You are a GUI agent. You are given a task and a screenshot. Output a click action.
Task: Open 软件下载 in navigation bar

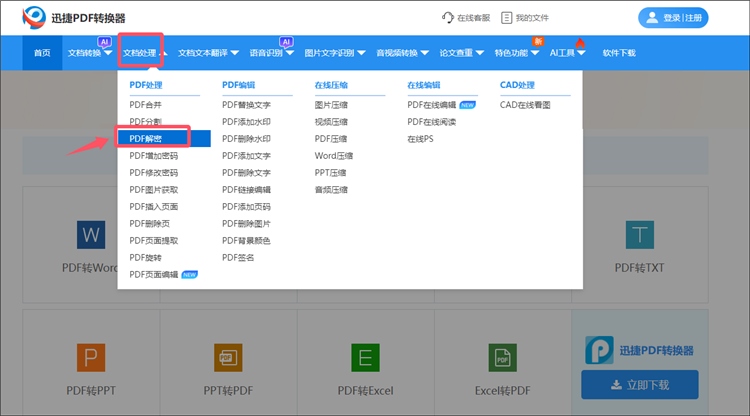[x=619, y=53]
